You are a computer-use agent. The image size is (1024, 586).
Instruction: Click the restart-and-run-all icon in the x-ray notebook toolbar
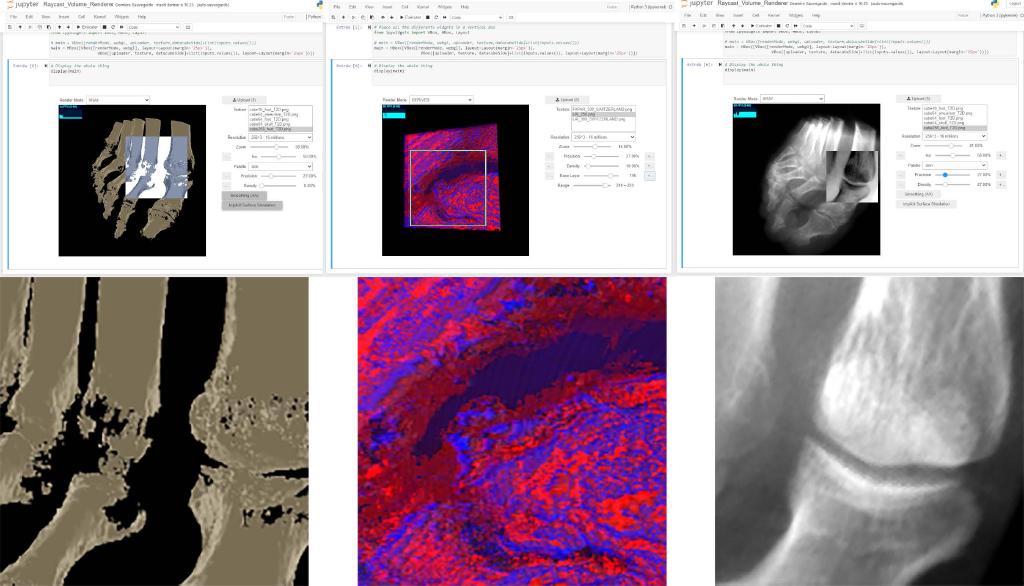tap(796, 25)
